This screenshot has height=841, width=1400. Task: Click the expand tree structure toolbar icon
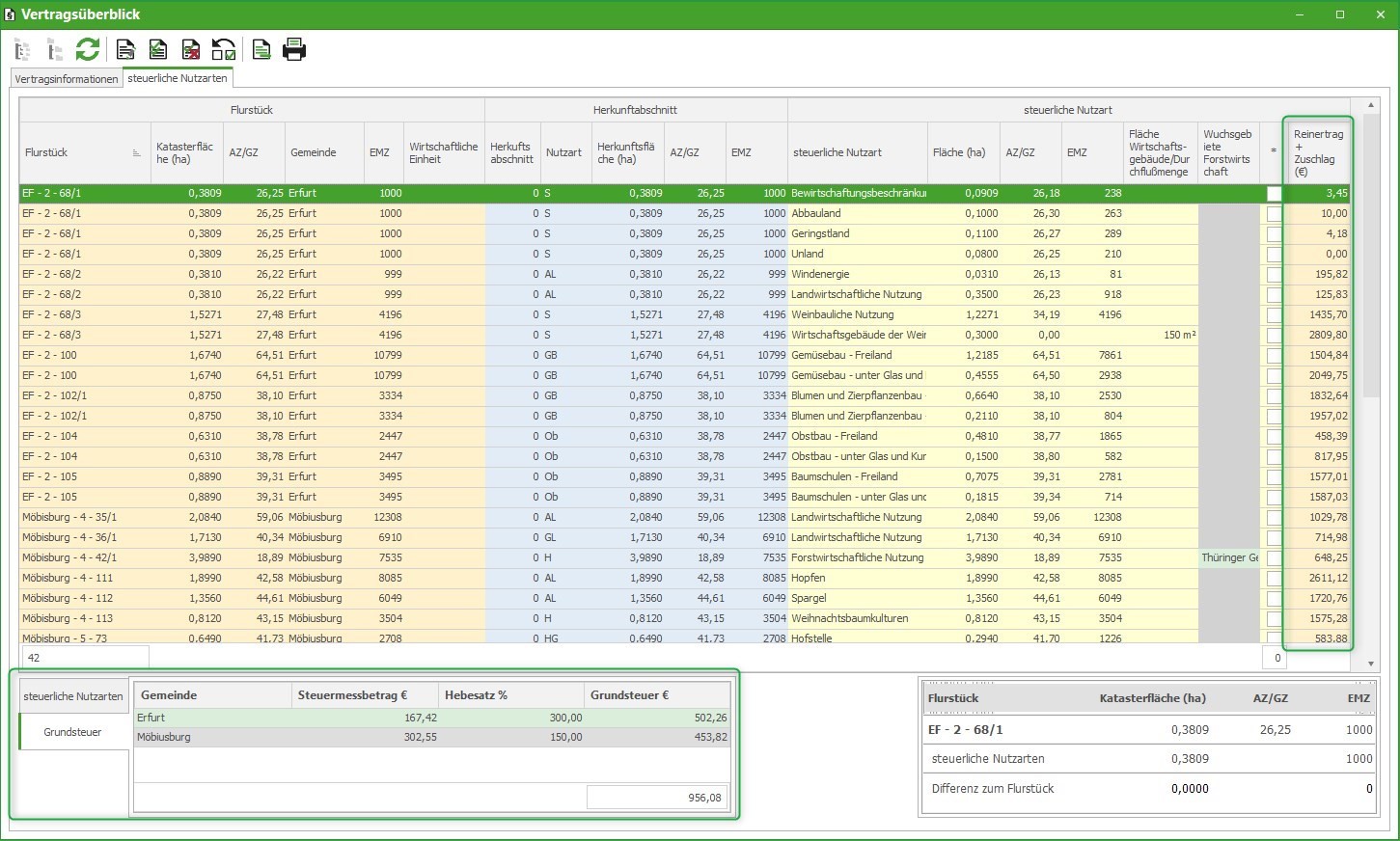tap(23, 49)
